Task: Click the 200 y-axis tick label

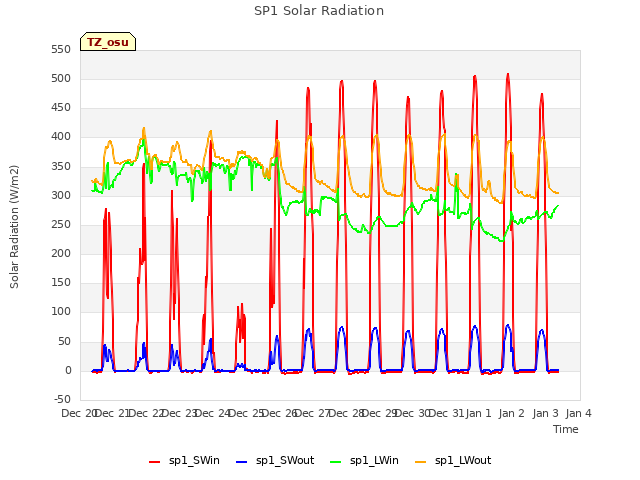Action: pos(61,253)
